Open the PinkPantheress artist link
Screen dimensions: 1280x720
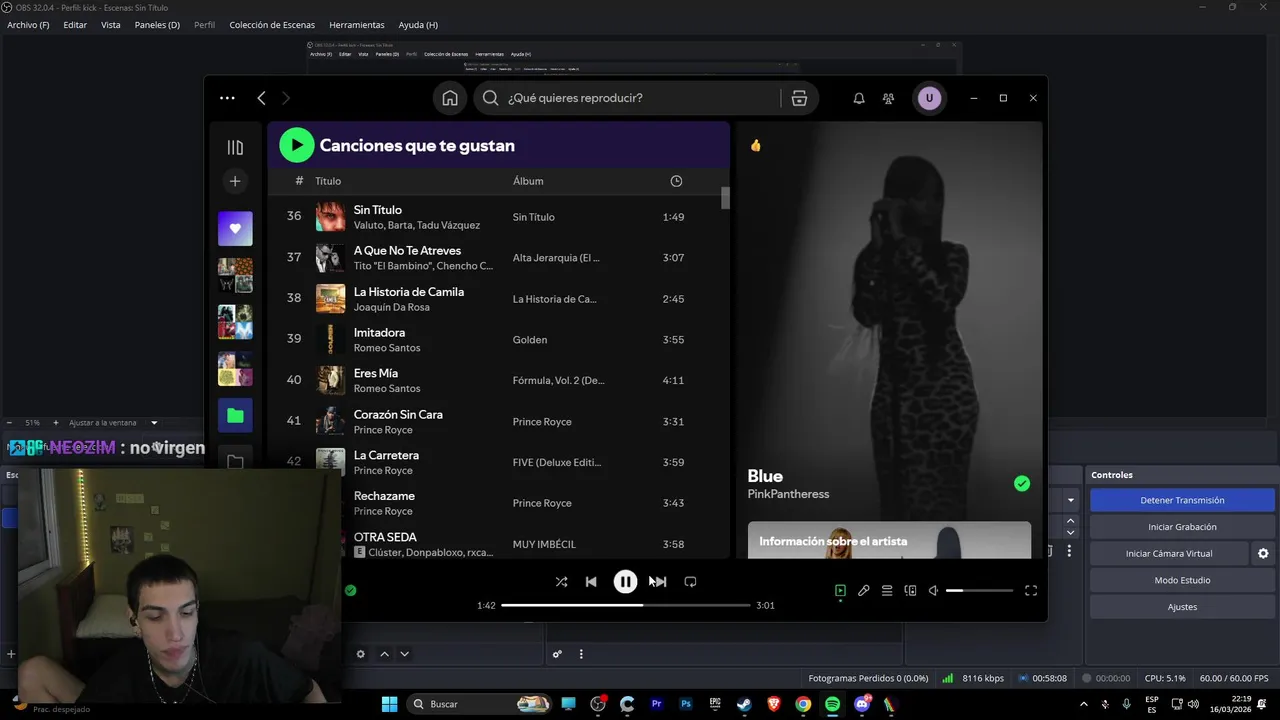click(x=788, y=494)
